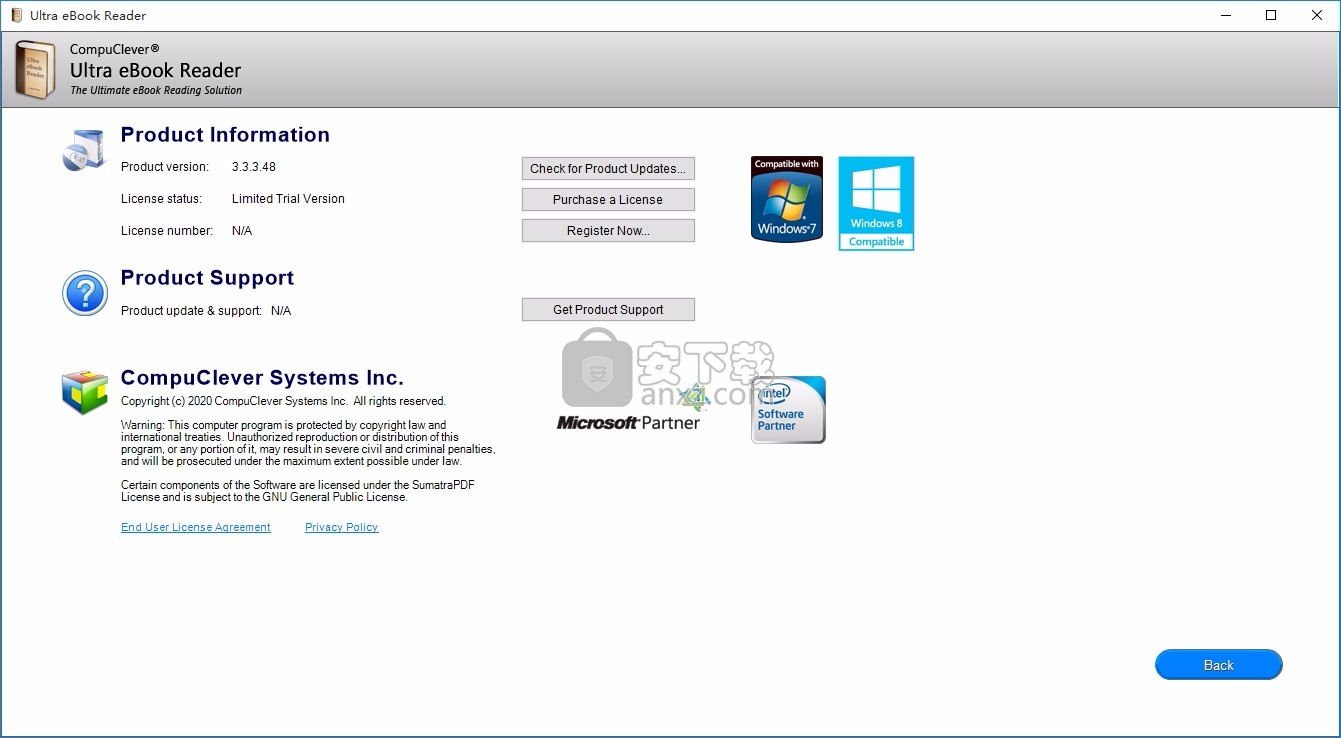Minimize the Ultra eBook Reader window

coord(1226,15)
